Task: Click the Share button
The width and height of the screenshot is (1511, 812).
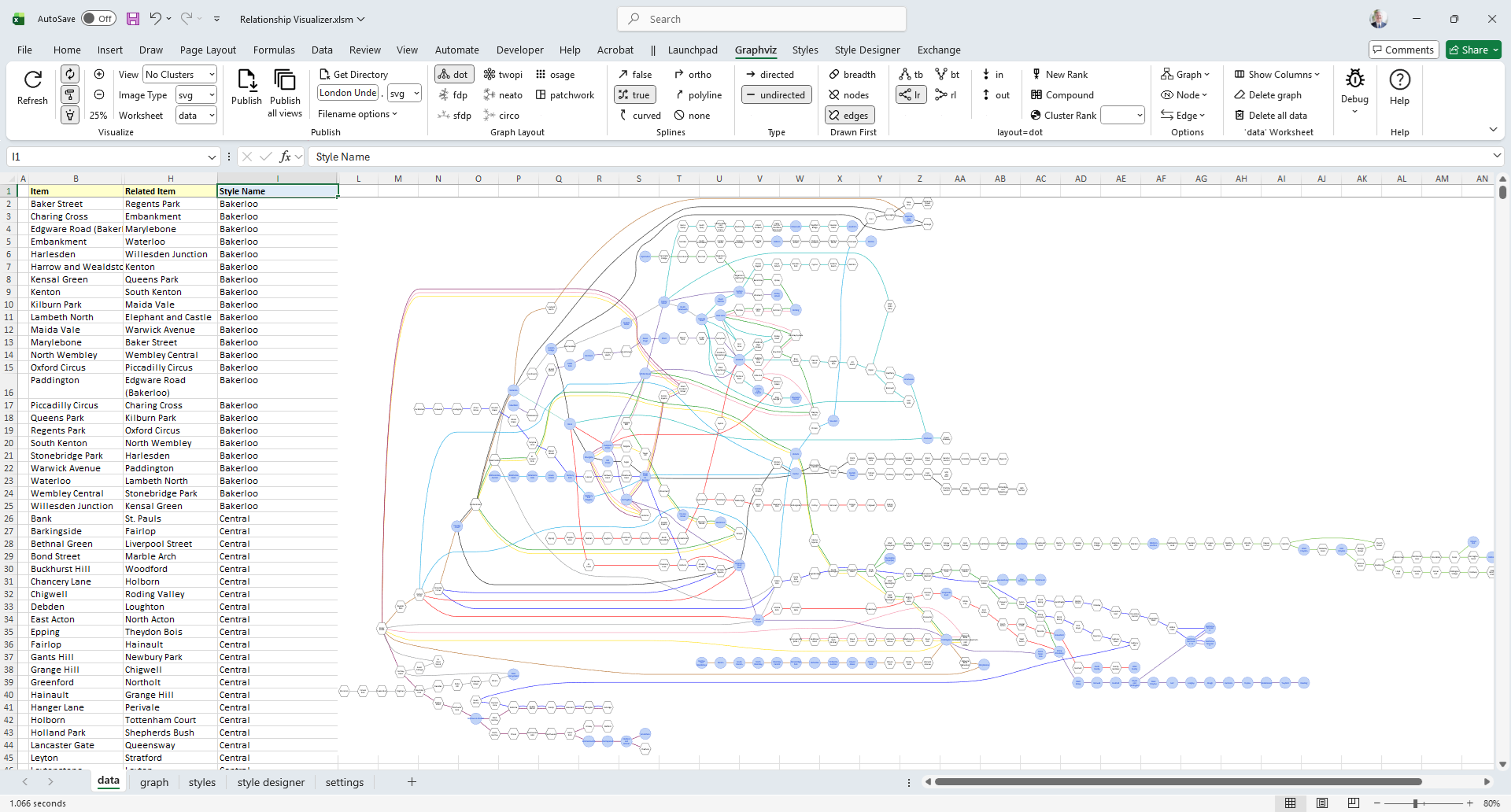Action: [x=1472, y=50]
